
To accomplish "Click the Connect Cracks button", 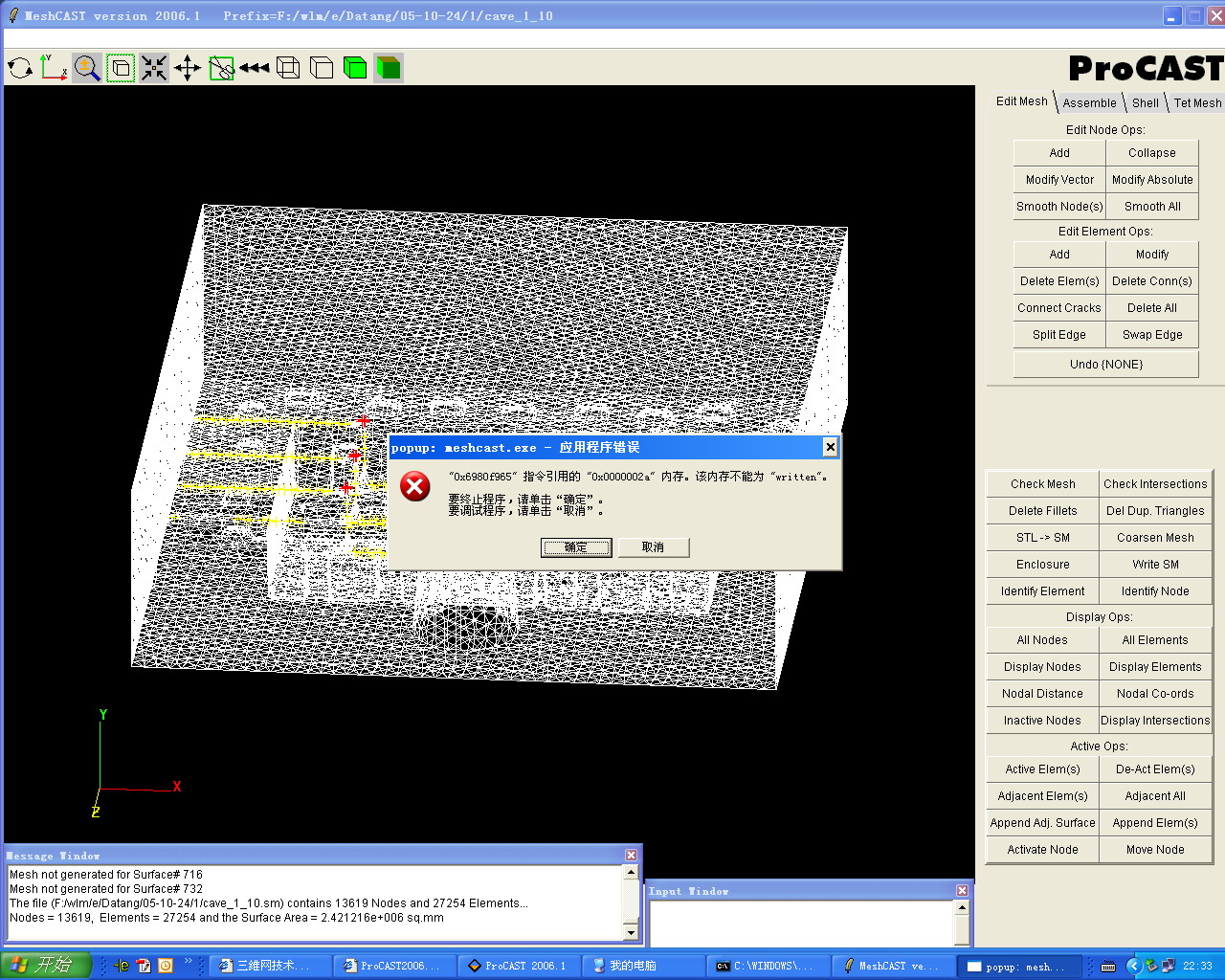I will pos(1059,308).
